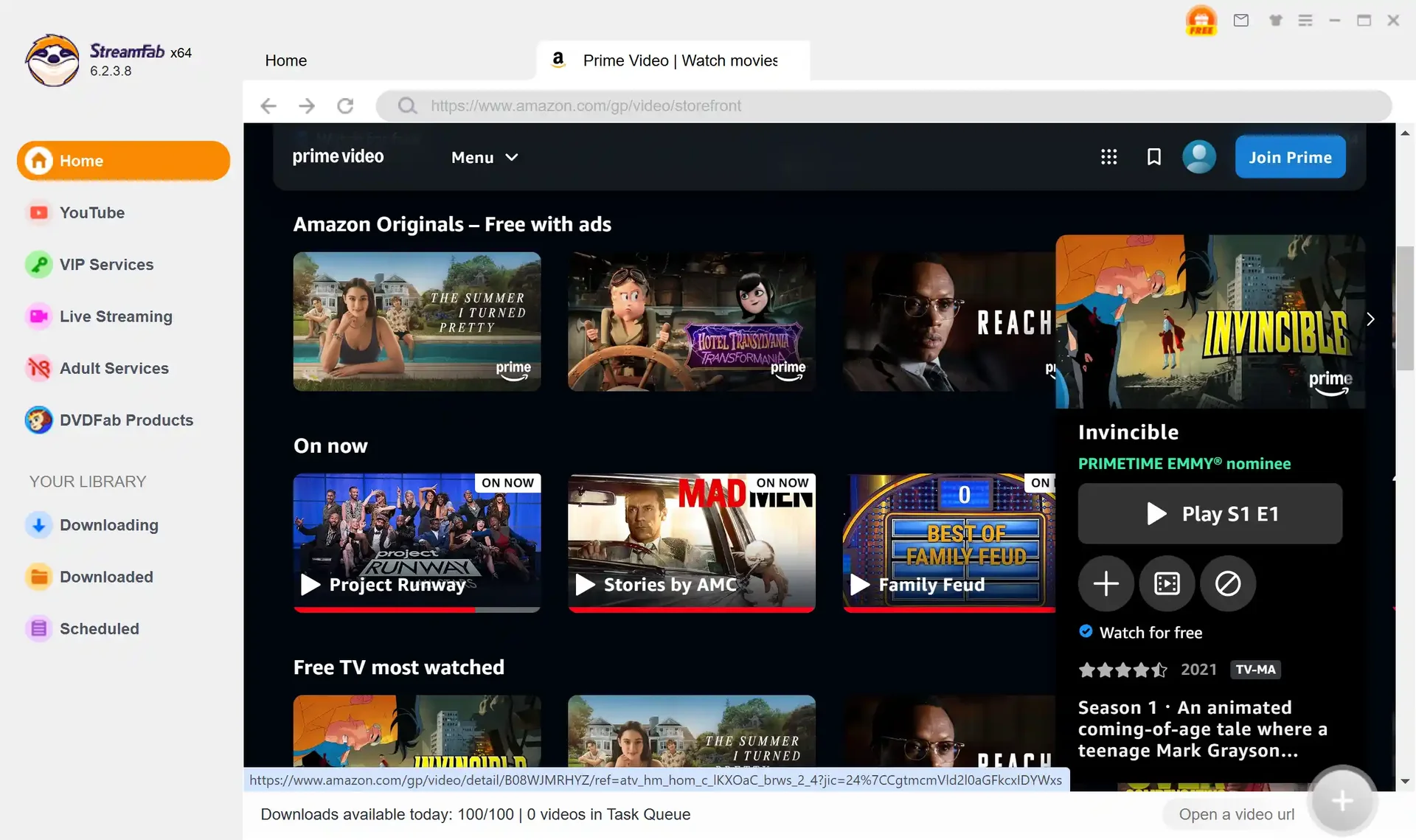Click the orange Downloaded folder icon
This screenshot has height=840, width=1416.
tap(38, 577)
